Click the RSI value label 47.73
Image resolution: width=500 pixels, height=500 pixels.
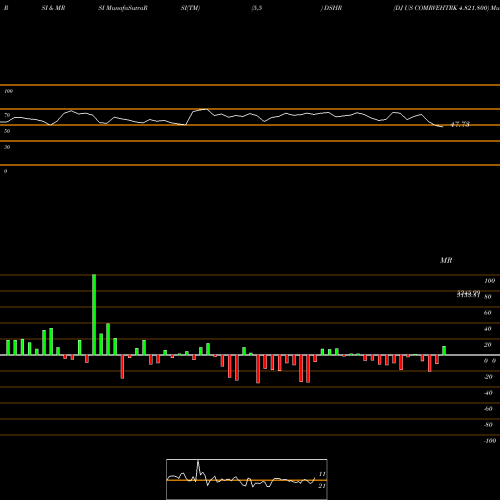click(460, 124)
